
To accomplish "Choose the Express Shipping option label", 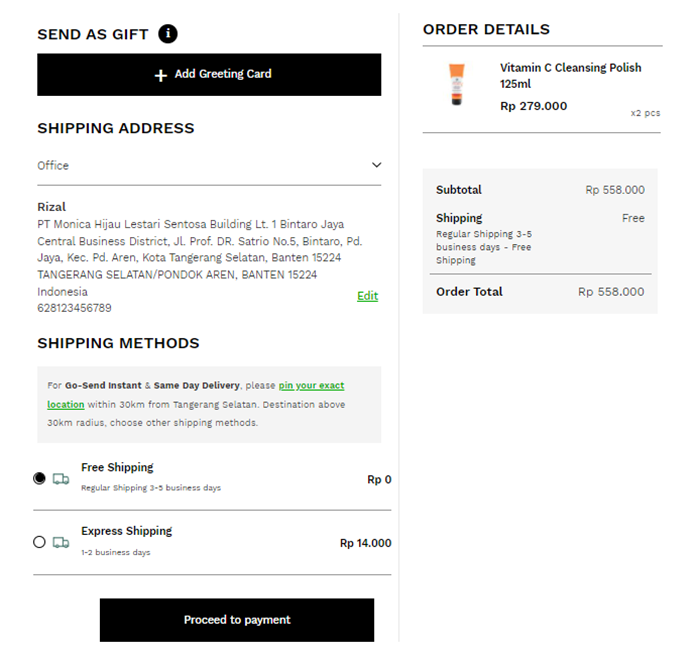I will (x=126, y=531).
